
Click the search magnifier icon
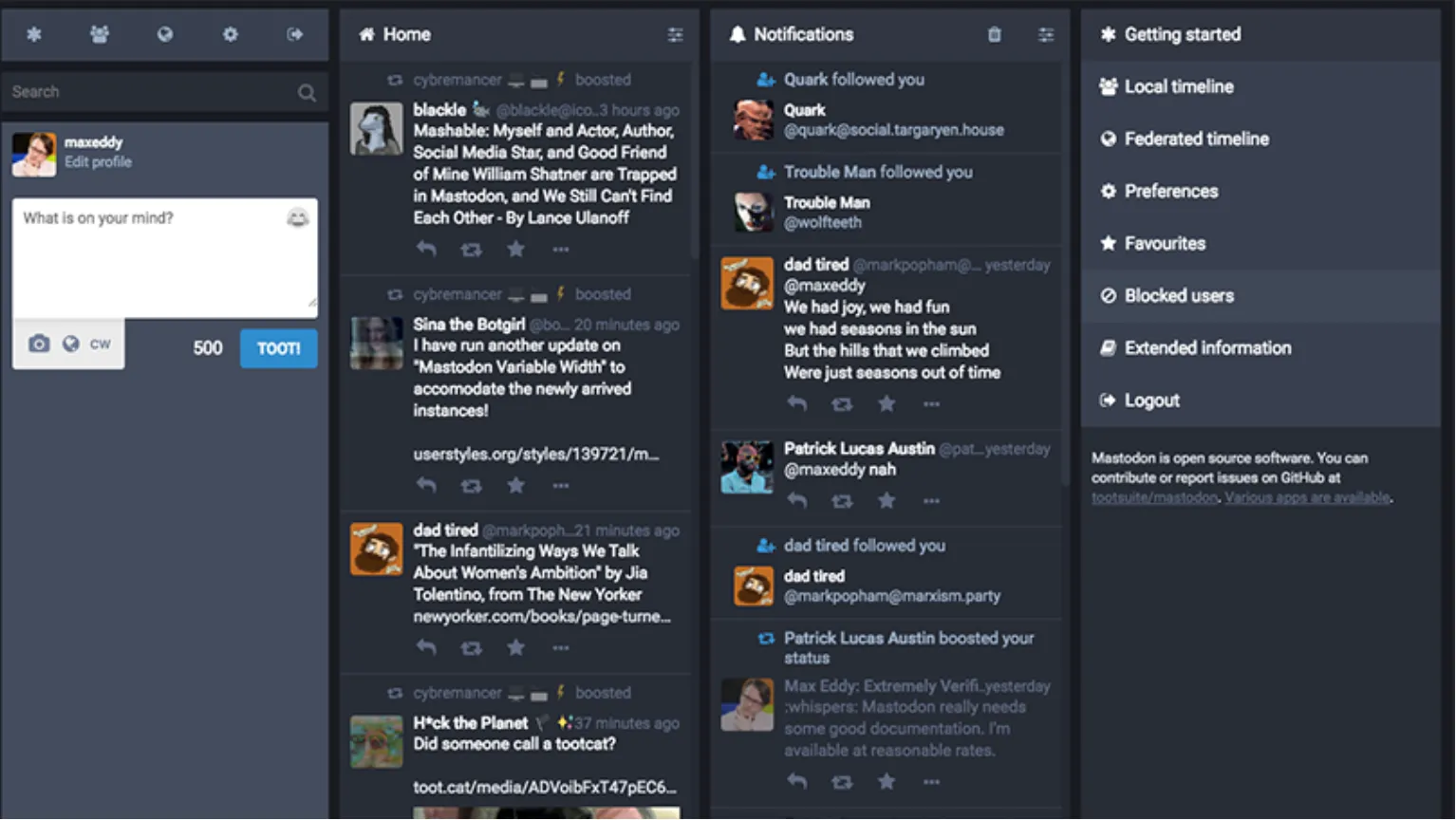coord(307,92)
